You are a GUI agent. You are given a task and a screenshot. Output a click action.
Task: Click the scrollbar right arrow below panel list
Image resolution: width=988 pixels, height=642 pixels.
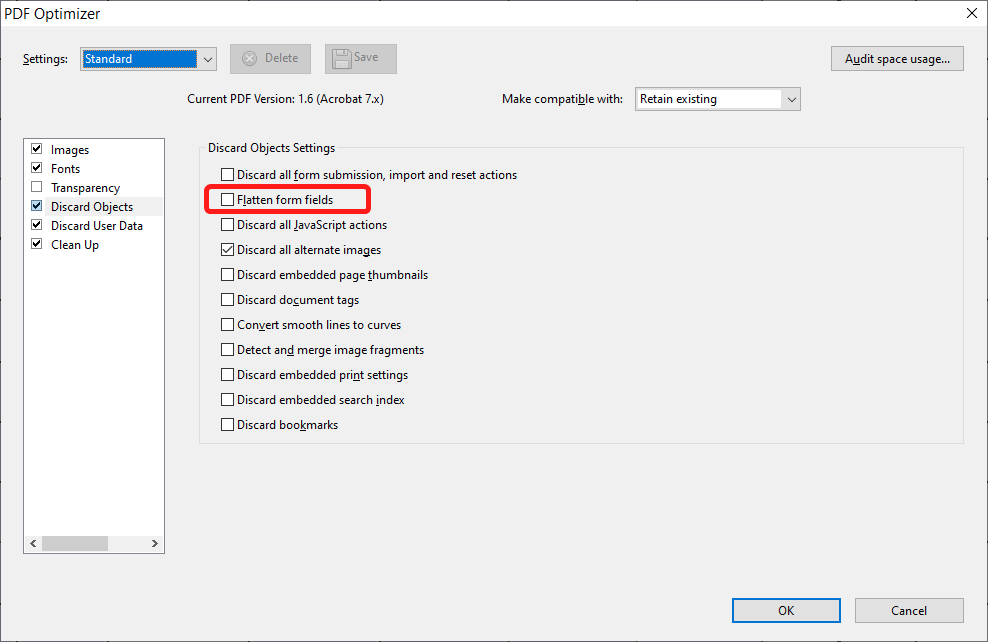[154, 543]
